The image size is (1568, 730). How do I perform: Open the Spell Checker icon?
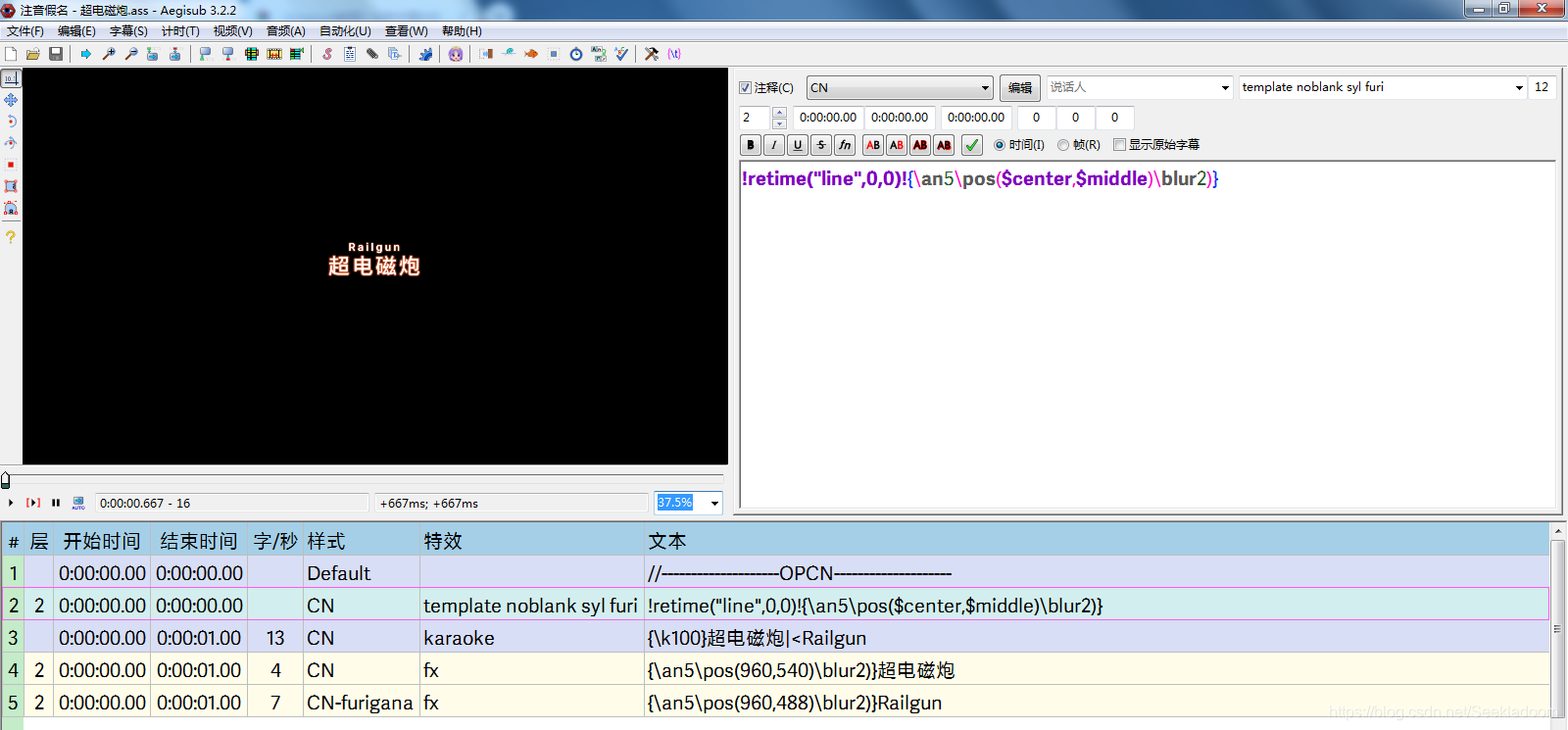click(621, 54)
